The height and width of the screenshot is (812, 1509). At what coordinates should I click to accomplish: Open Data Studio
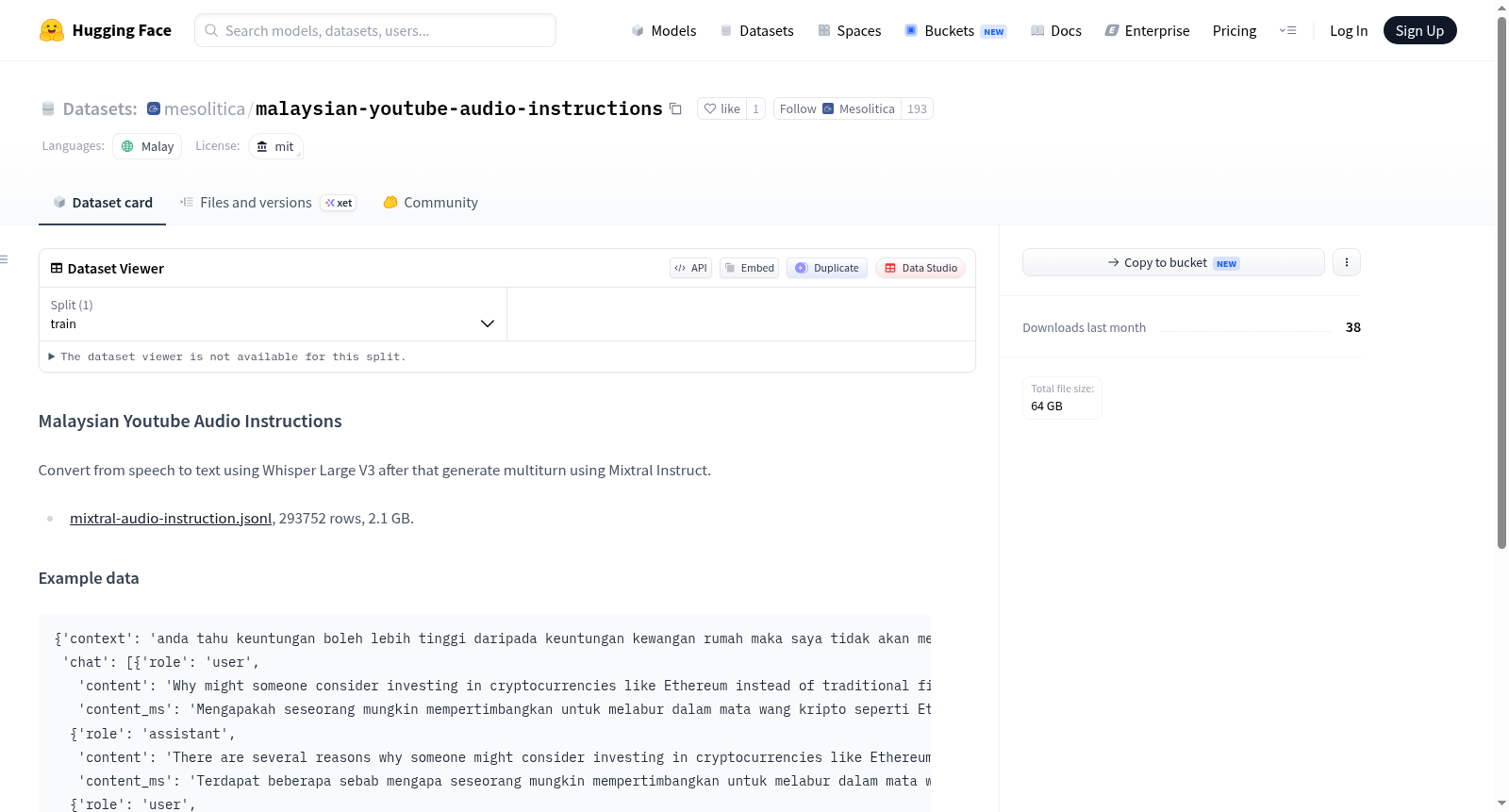(x=920, y=268)
